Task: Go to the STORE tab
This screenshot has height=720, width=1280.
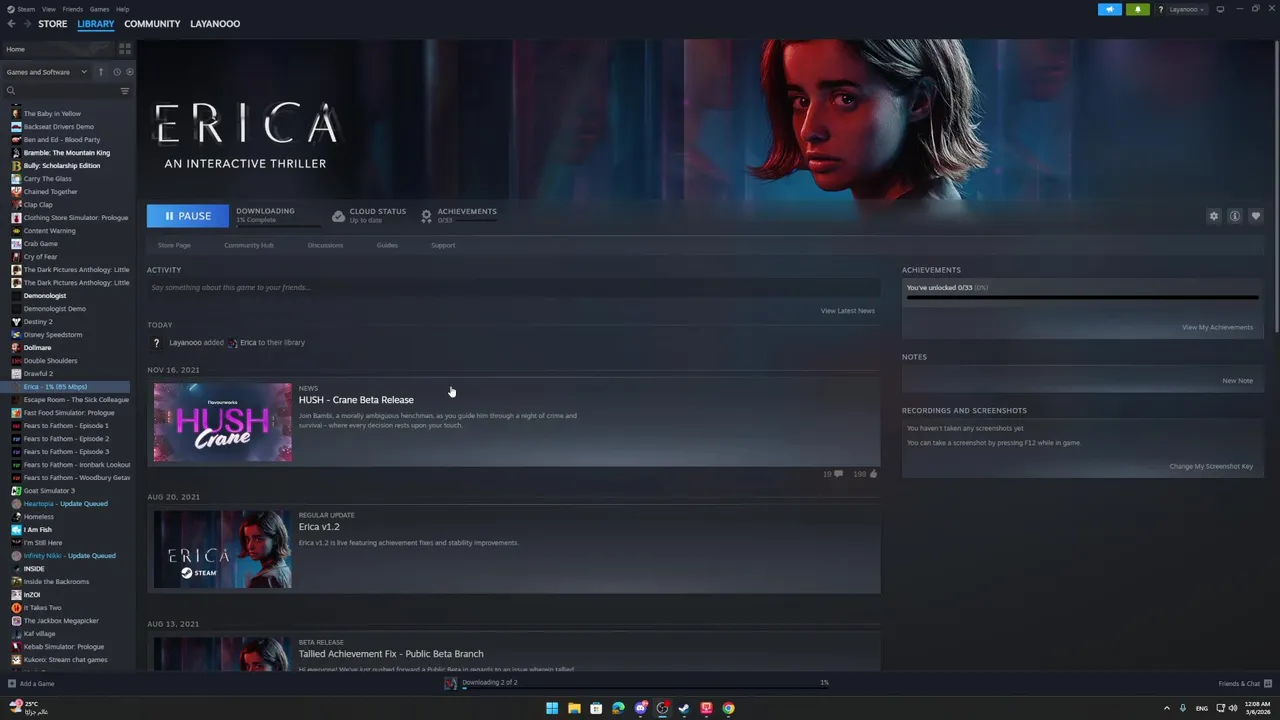Action: [53, 24]
